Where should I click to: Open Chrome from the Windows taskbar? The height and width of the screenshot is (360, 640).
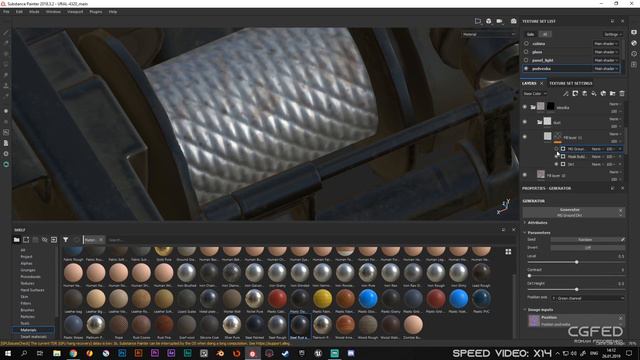point(73,353)
